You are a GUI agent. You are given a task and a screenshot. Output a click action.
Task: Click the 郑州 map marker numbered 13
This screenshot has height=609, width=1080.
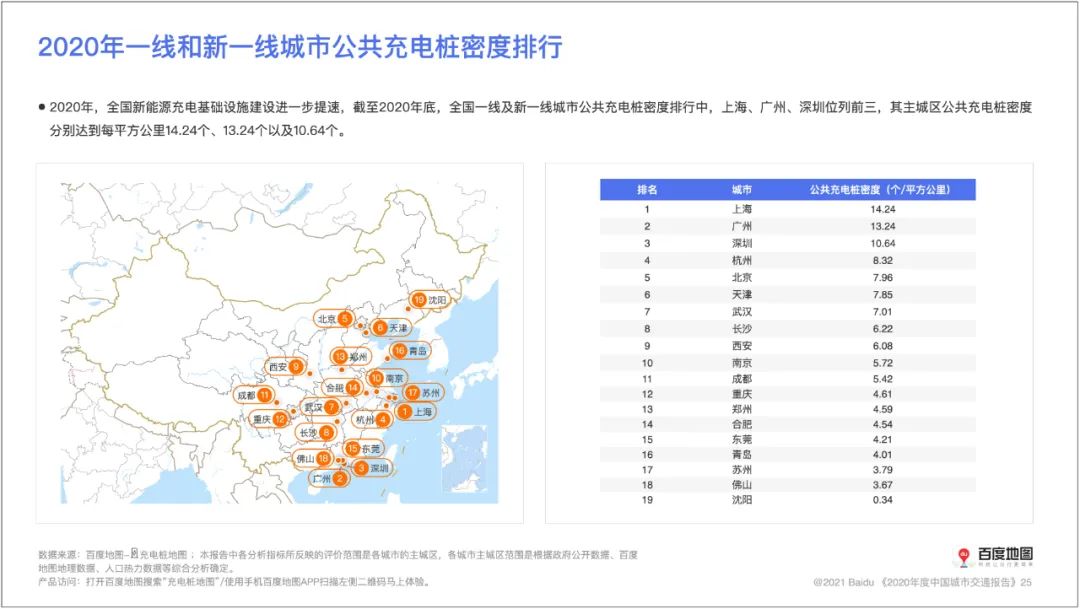point(351,356)
